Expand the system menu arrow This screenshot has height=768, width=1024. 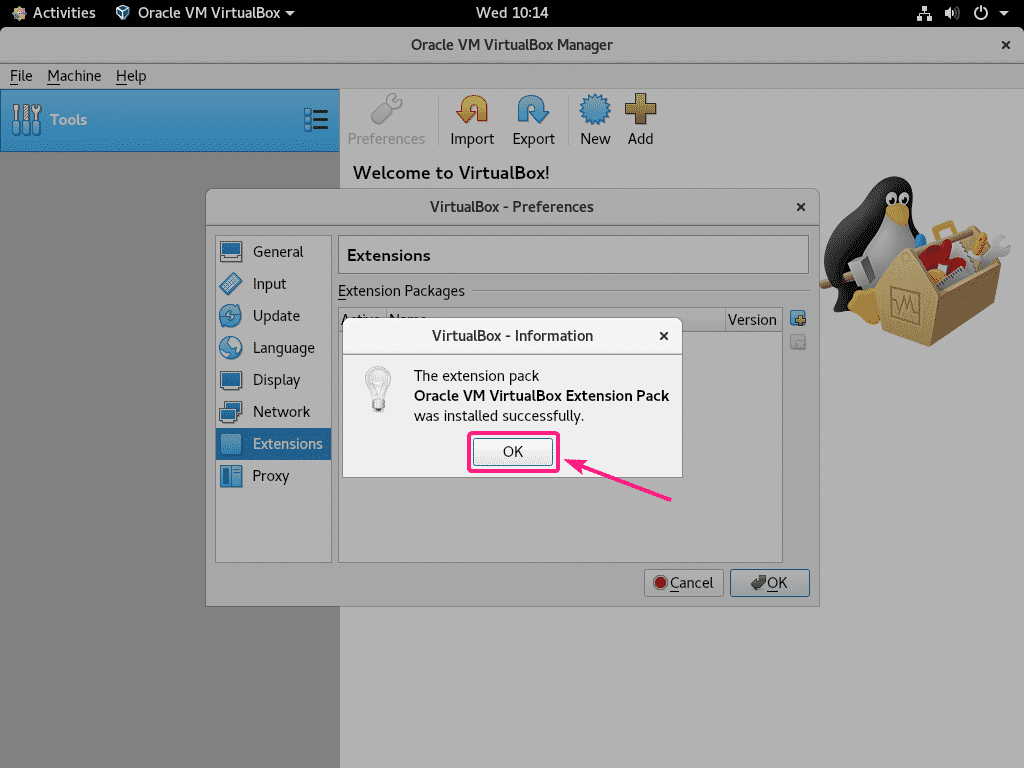[1004, 13]
